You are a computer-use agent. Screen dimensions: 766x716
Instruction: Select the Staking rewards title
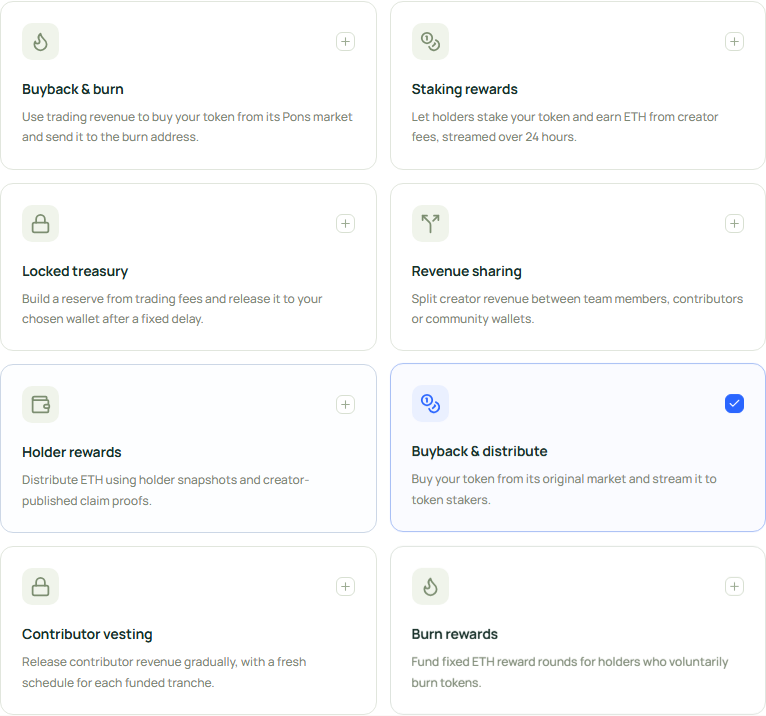pyautogui.click(x=465, y=89)
